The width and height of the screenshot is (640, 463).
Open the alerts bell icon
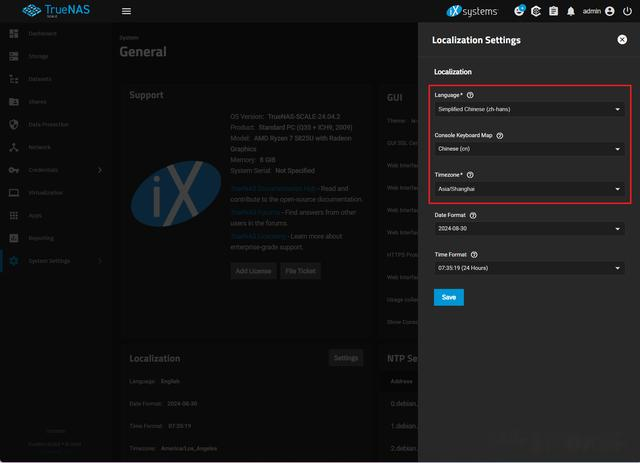(x=571, y=11)
